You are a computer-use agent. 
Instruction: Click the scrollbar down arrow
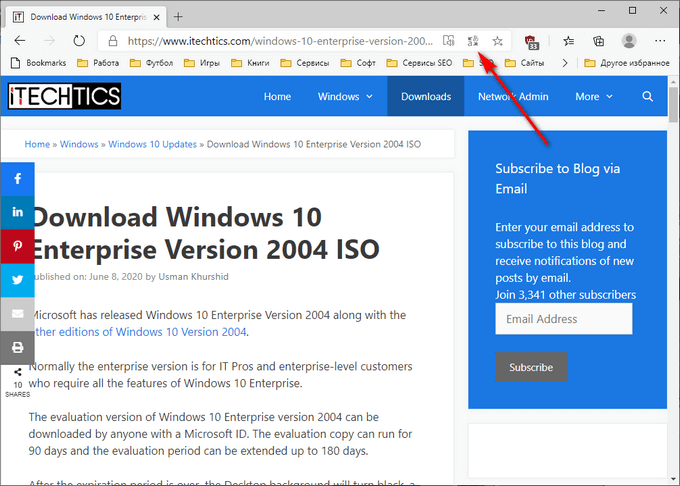tap(673, 479)
